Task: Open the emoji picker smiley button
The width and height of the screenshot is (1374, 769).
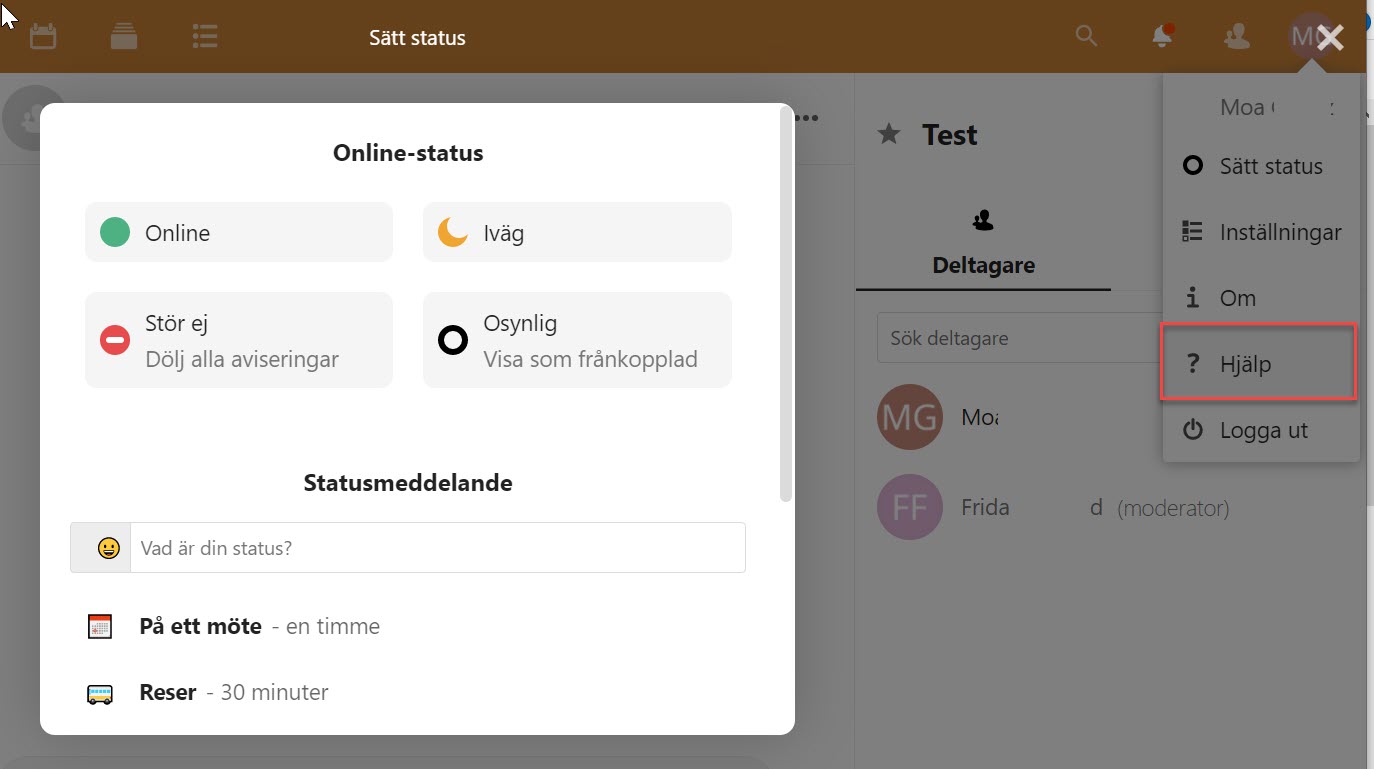Action: [x=101, y=548]
